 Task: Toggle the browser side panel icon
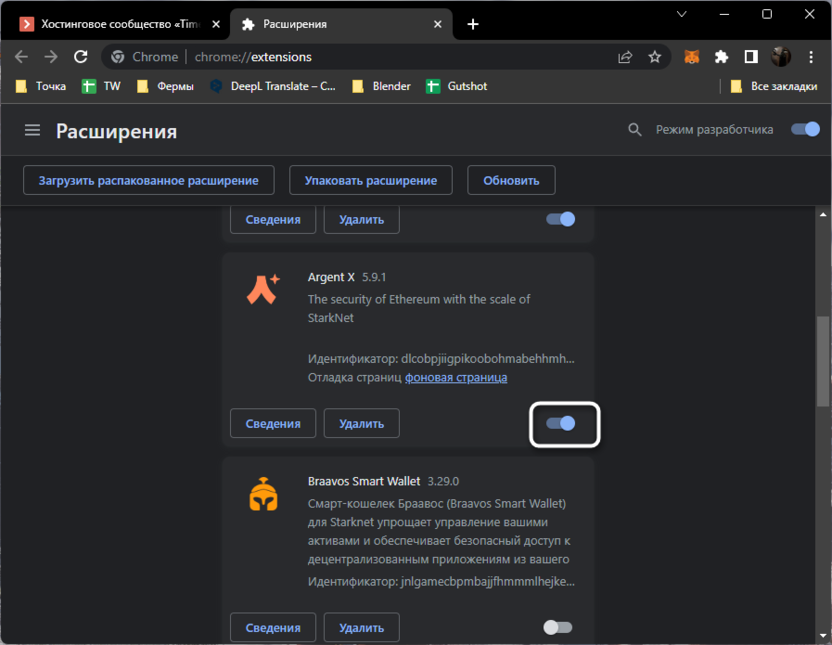click(x=751, y=57)
